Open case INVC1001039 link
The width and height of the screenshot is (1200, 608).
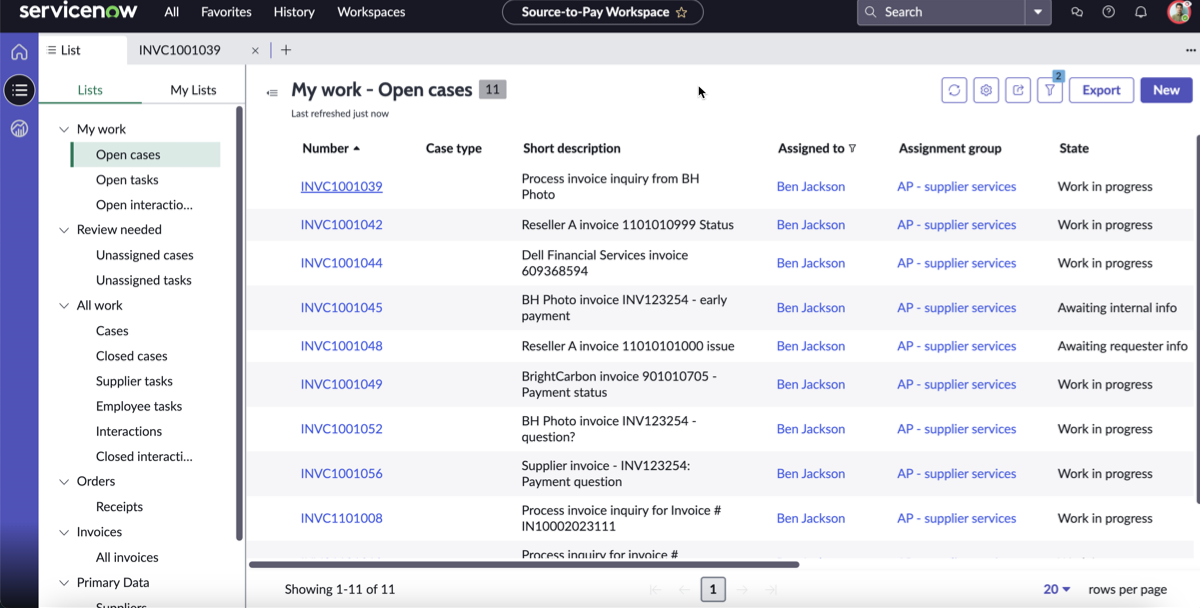click(341, 187)
